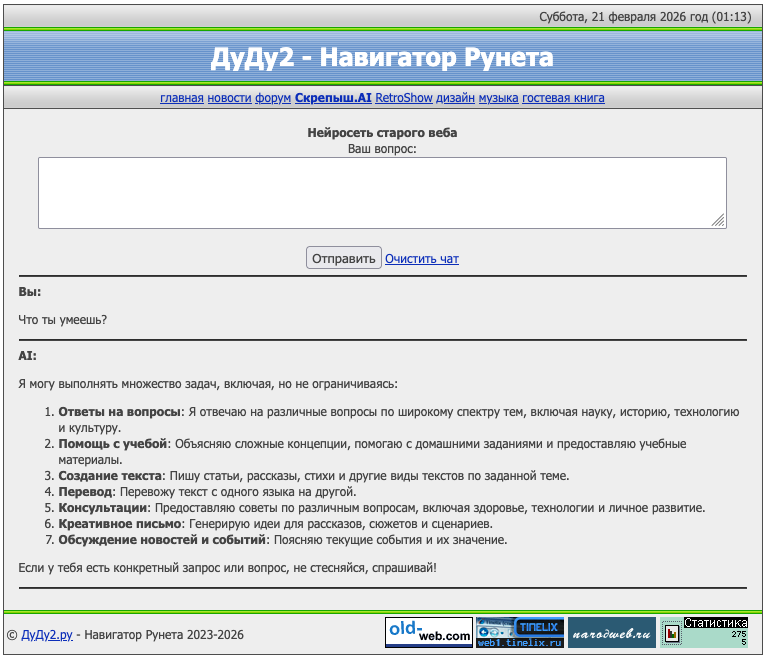Open the гостевая книга page
Screen dimensions: 766x659
pyautogui.click(x=563, y=98)
